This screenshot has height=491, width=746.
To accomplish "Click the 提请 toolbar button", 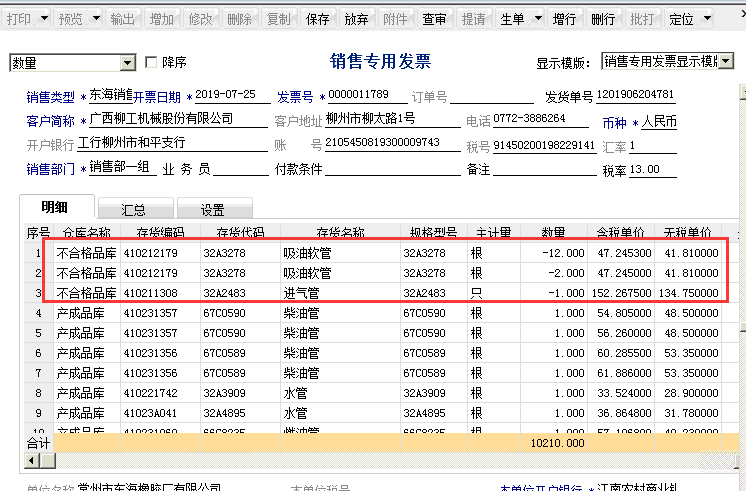I will 473,19.
